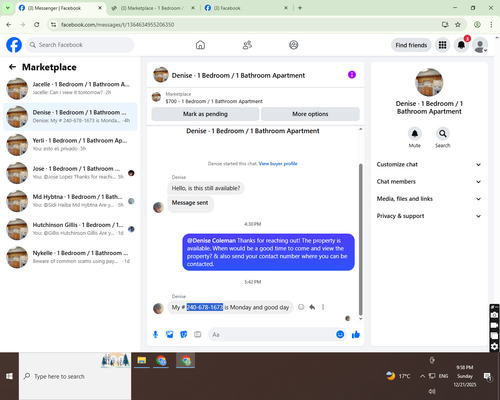Screen dimensions: 500x400
Task: Send a thumbs-up like
Action: (356, 334)
